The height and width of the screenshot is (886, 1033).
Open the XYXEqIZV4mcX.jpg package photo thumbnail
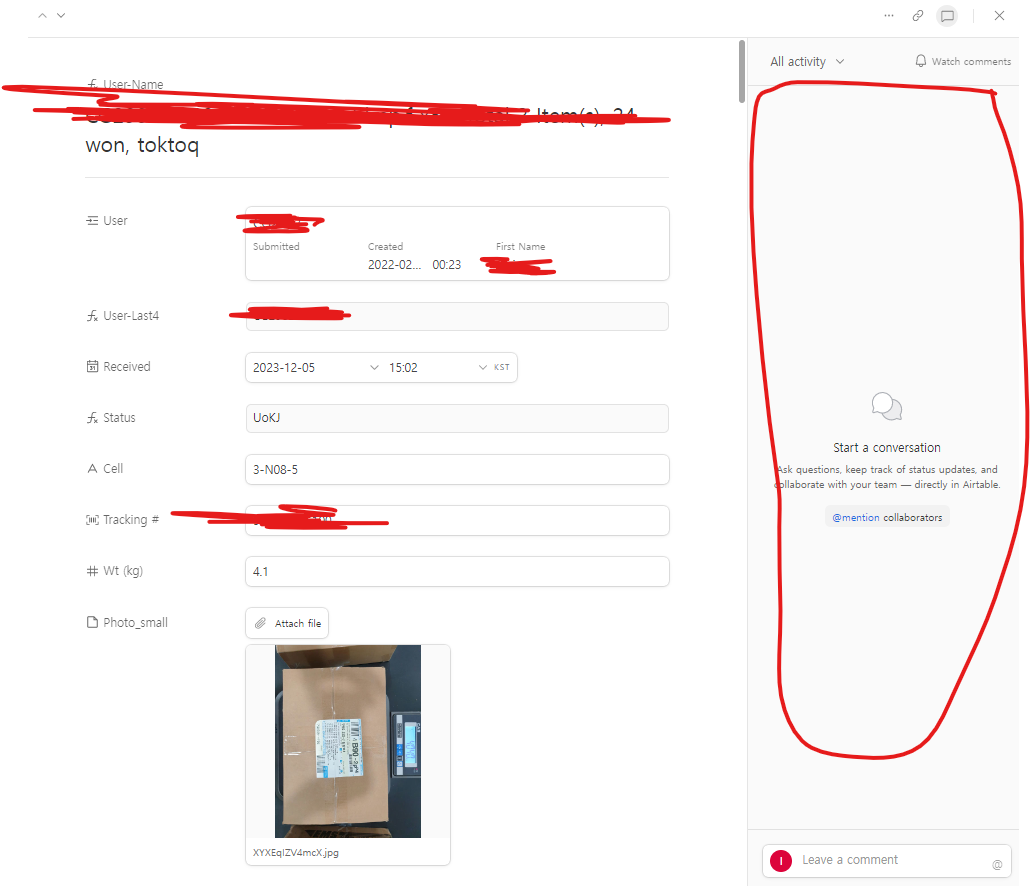348,741
